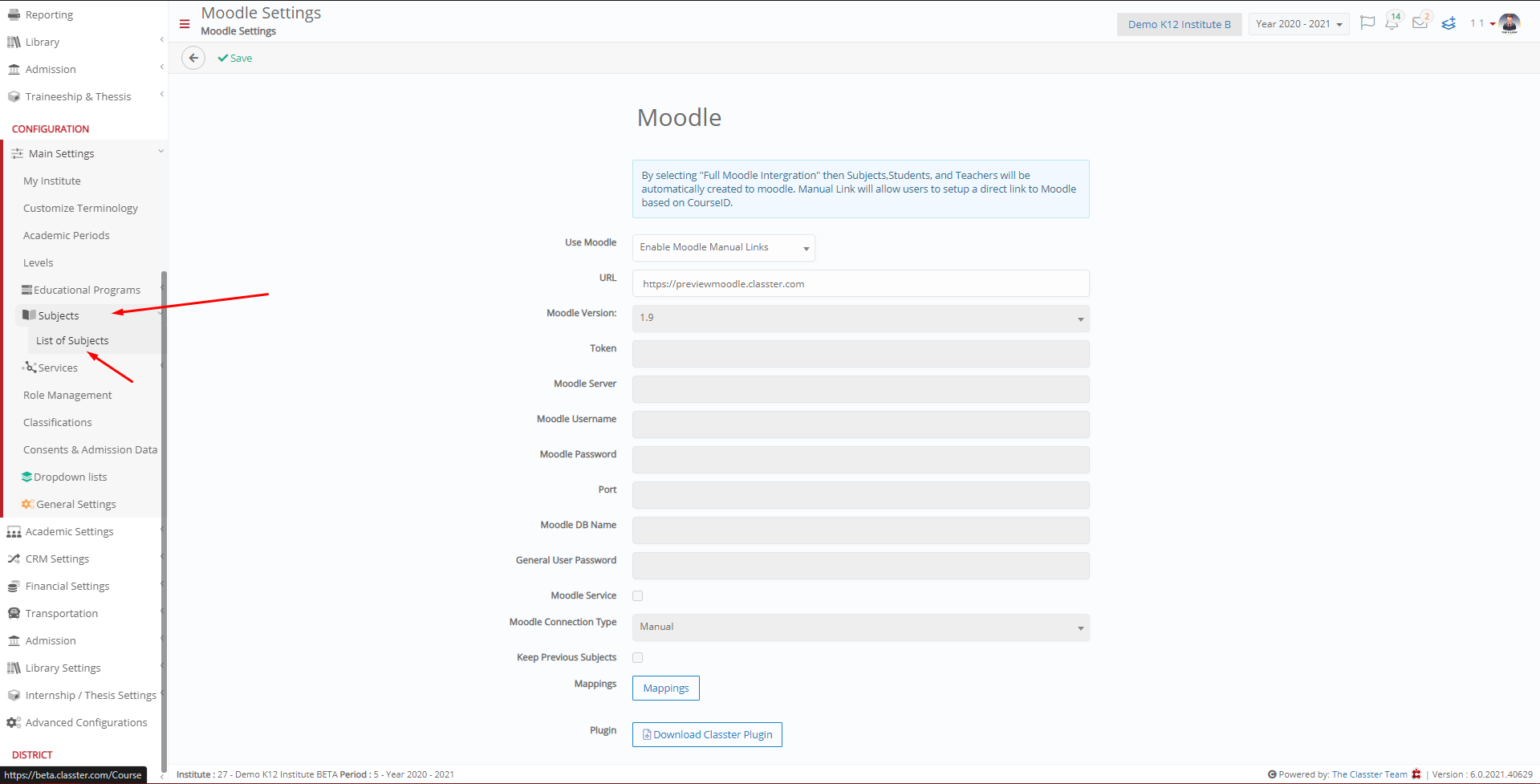Click The Classter Team link
Screen dimensions: 1540x784
coord(1369,774)
